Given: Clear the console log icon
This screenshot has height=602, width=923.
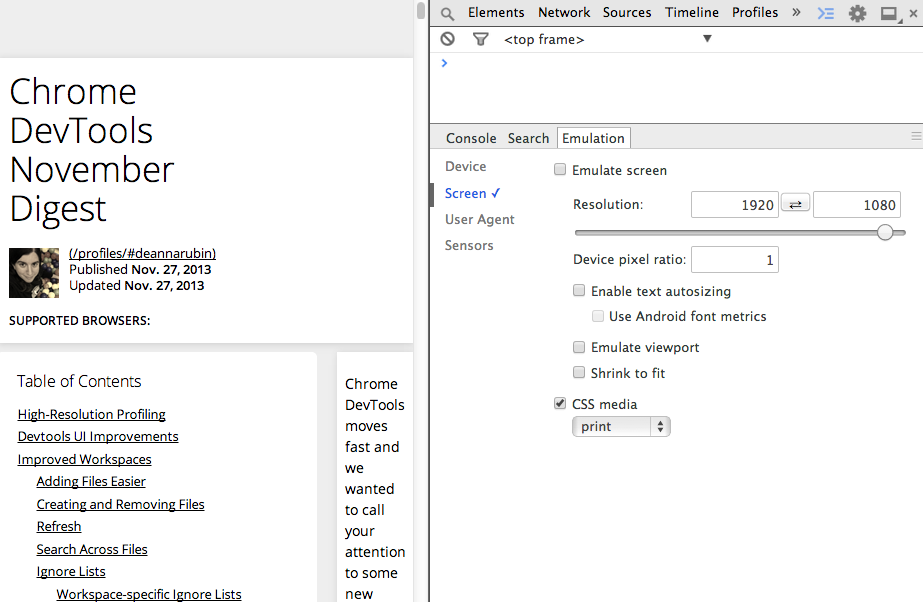Looking at the screenshot, I should [447, 39].
